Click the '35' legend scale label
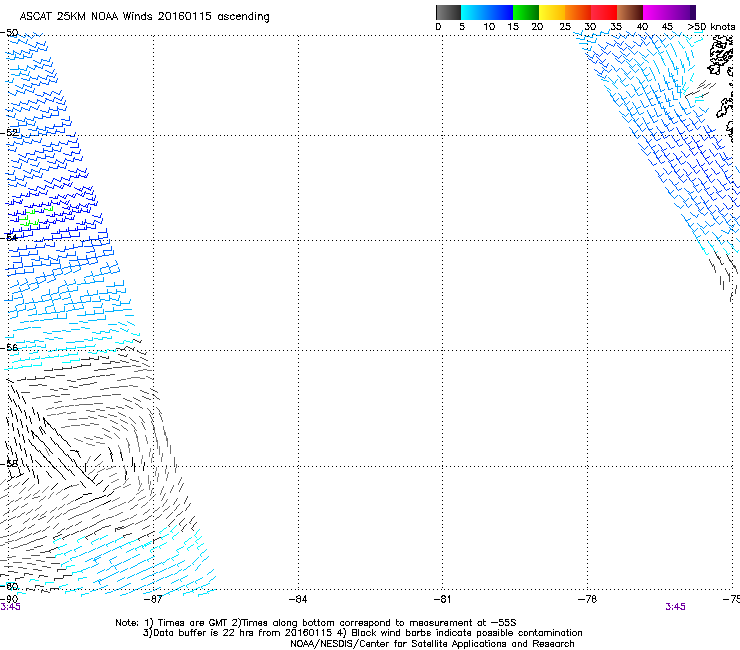This screenshot has width=740, height=650. click(616, 27)
